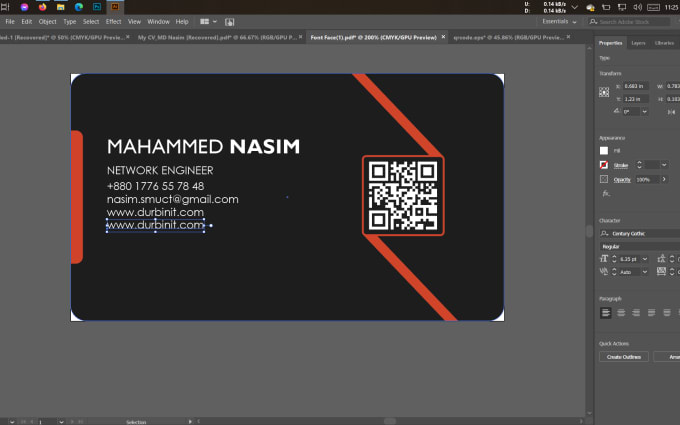
Task: Click the fx effects icon in Appearance
Action: 606,193
